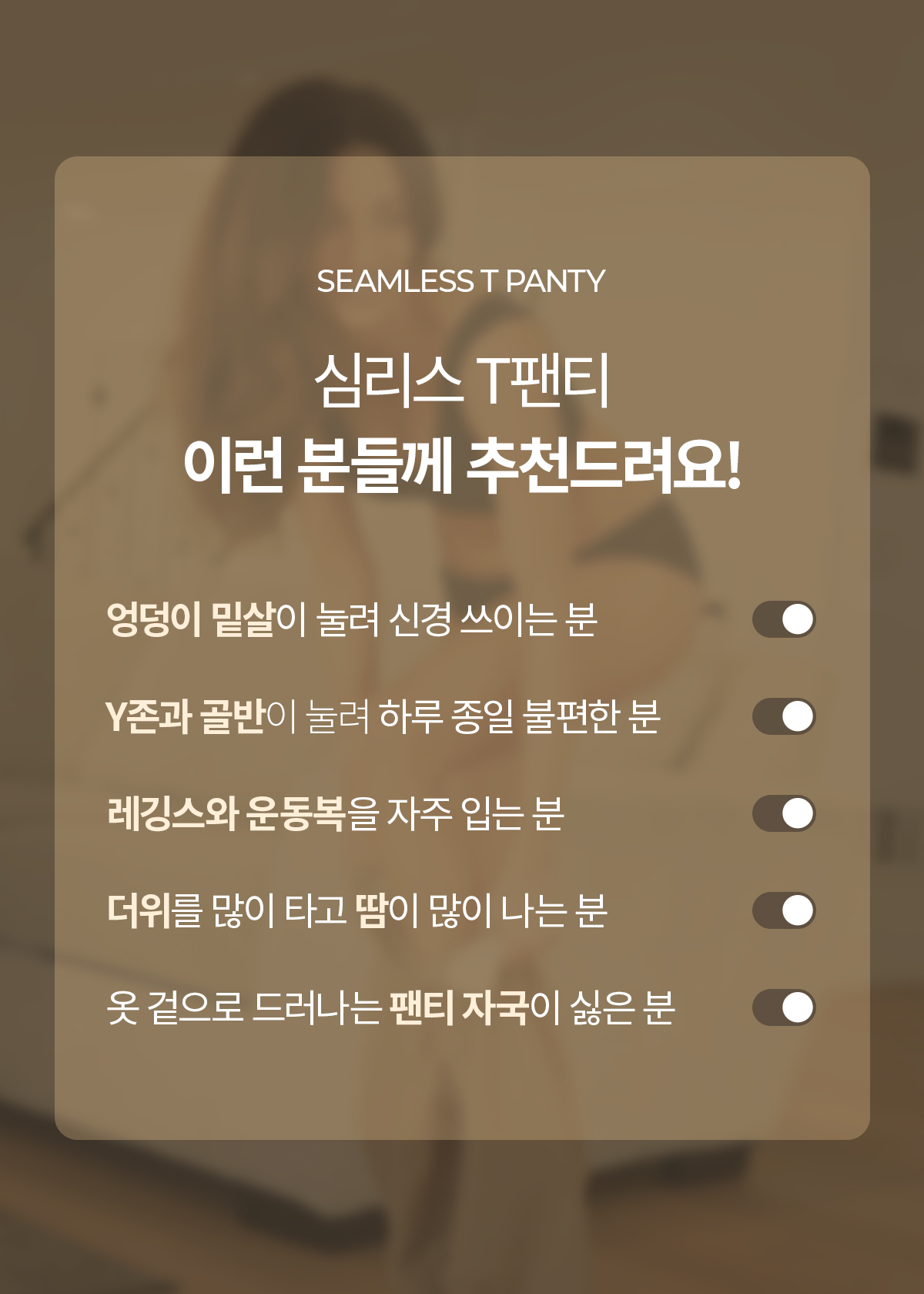
Task: Select the bold Y존과 골반 text
Action: [x=185, y=716]
